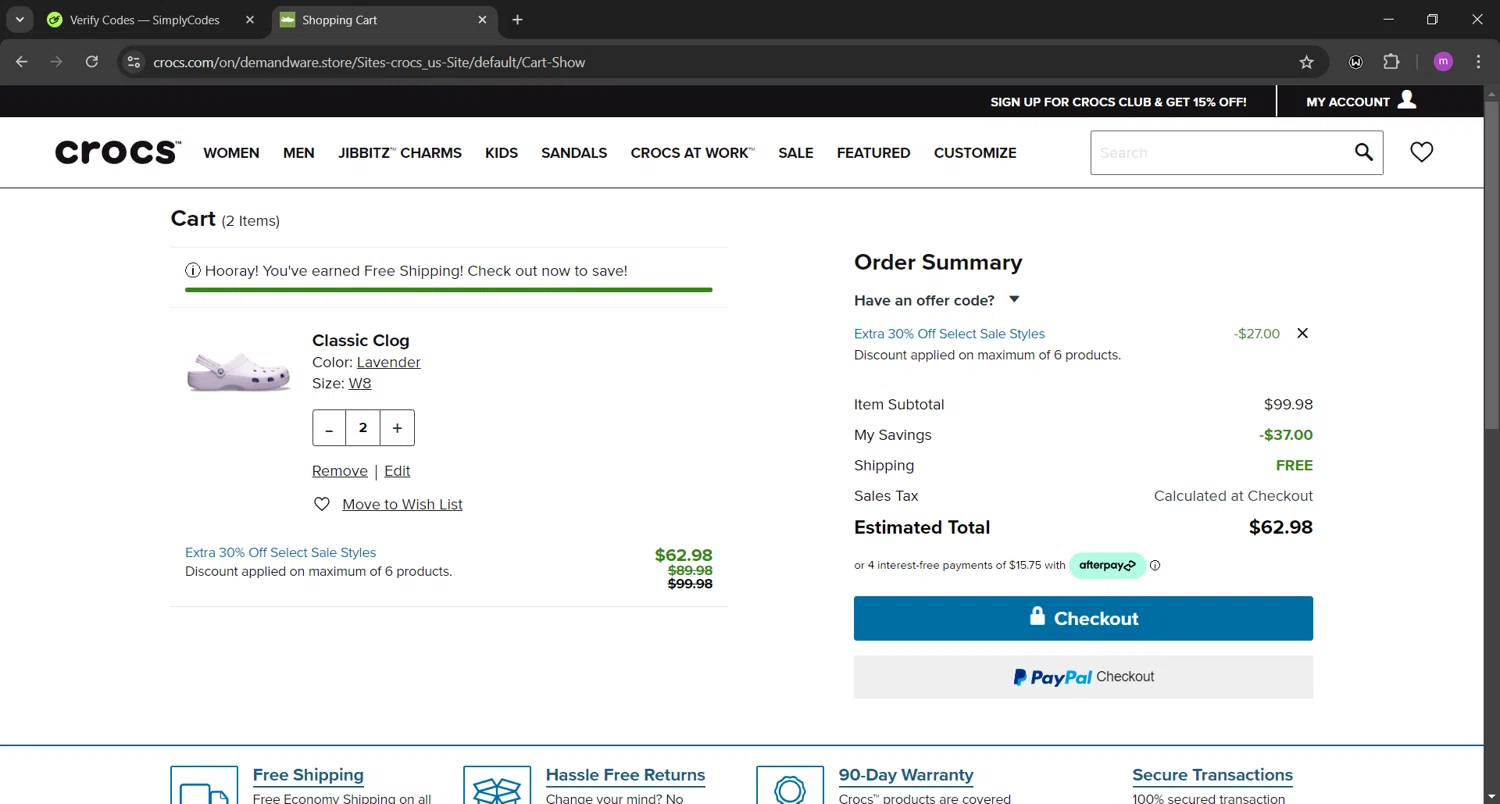Open the browser extensions puzzle icon

[x=1391, y=62]
